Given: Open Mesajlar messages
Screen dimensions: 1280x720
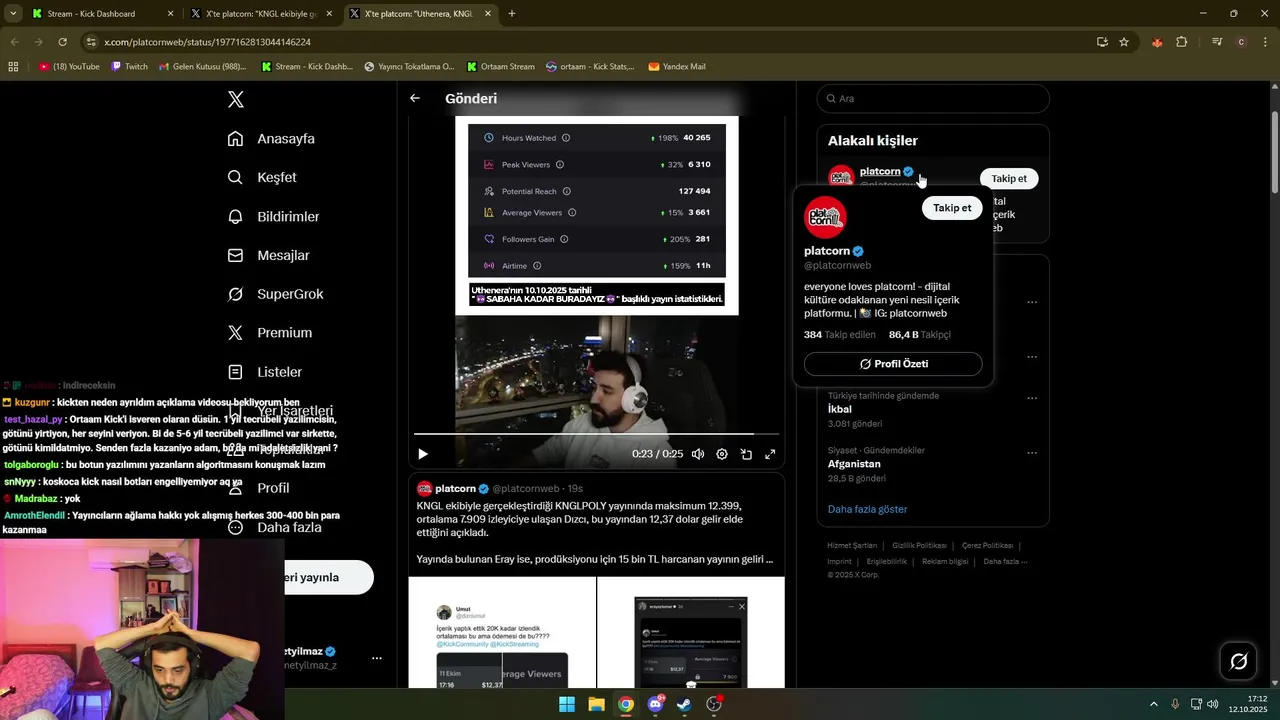Looking at the screenshot, I should pos(268,255).
